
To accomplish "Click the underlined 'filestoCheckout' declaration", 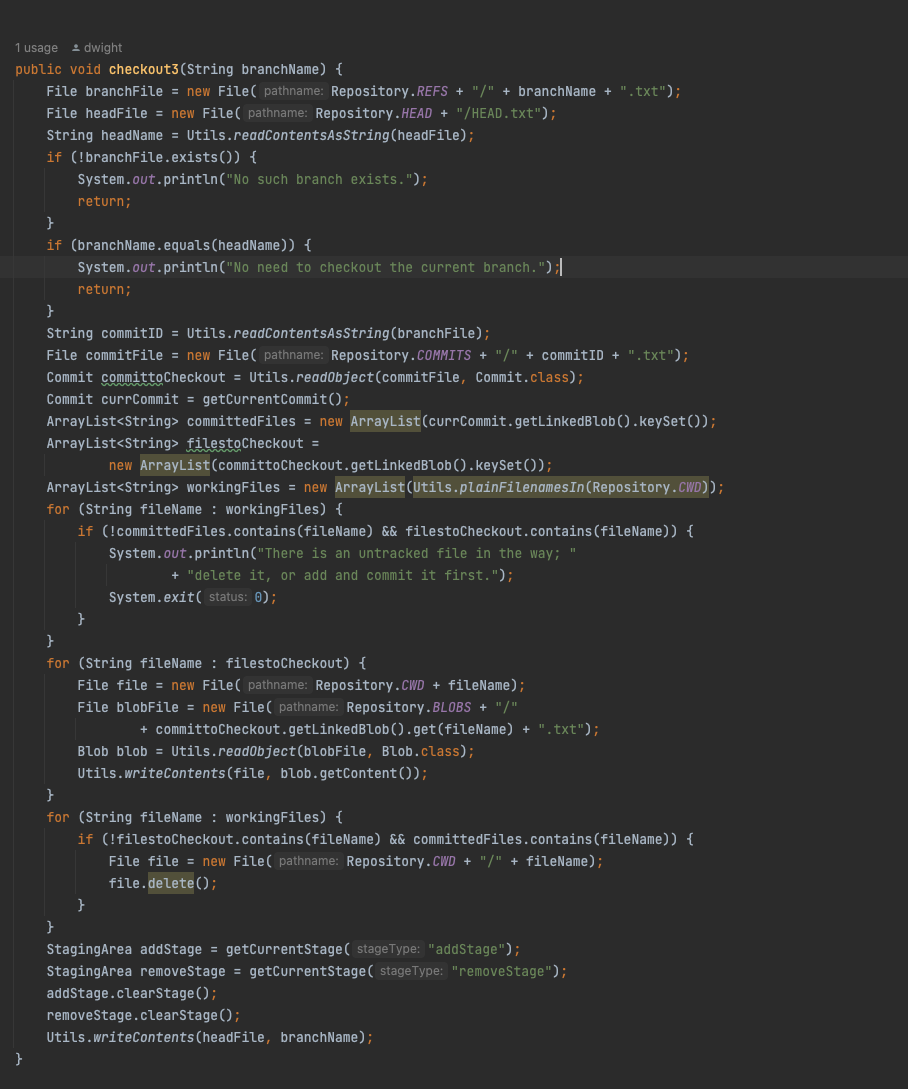I will (245, 443).
